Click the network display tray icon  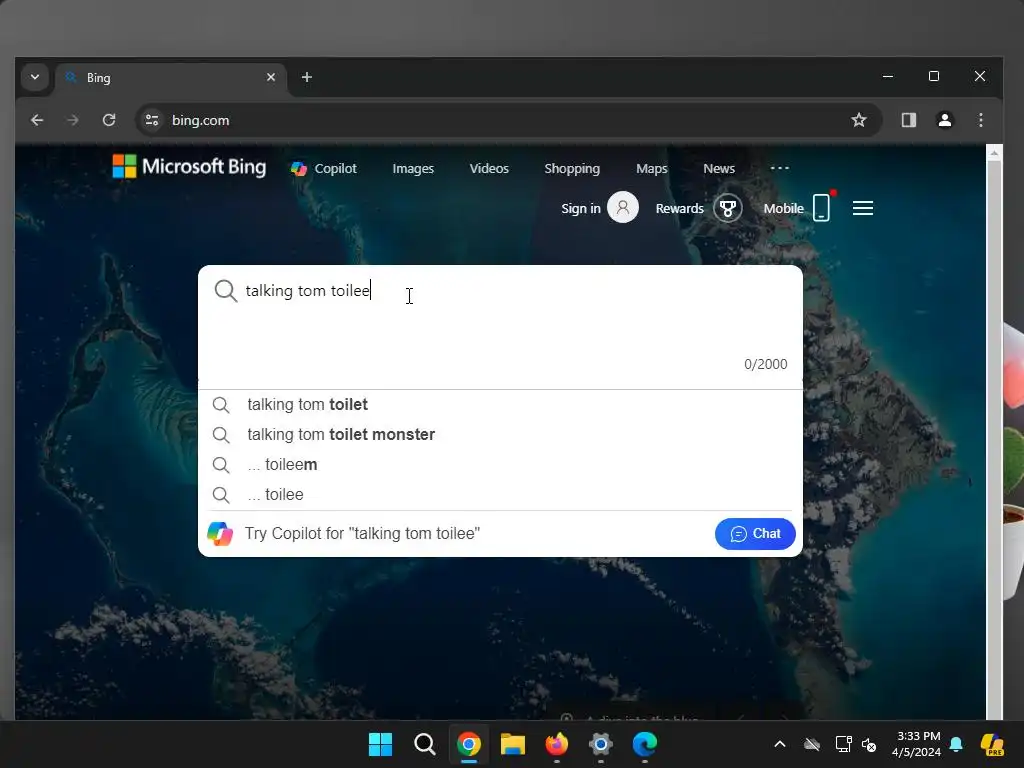(843, 744)
